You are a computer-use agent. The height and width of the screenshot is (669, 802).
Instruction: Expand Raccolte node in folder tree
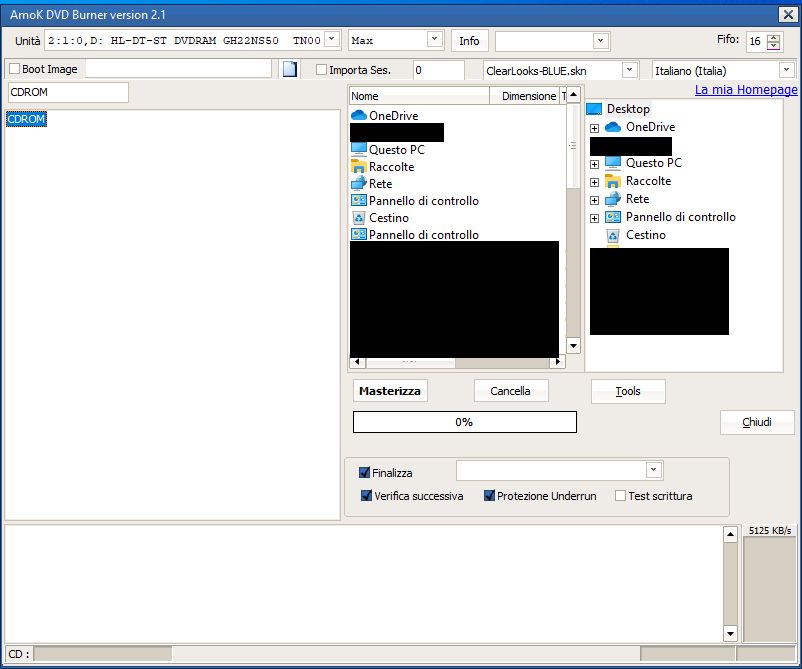pyautogui.click(x=594, y=182)
